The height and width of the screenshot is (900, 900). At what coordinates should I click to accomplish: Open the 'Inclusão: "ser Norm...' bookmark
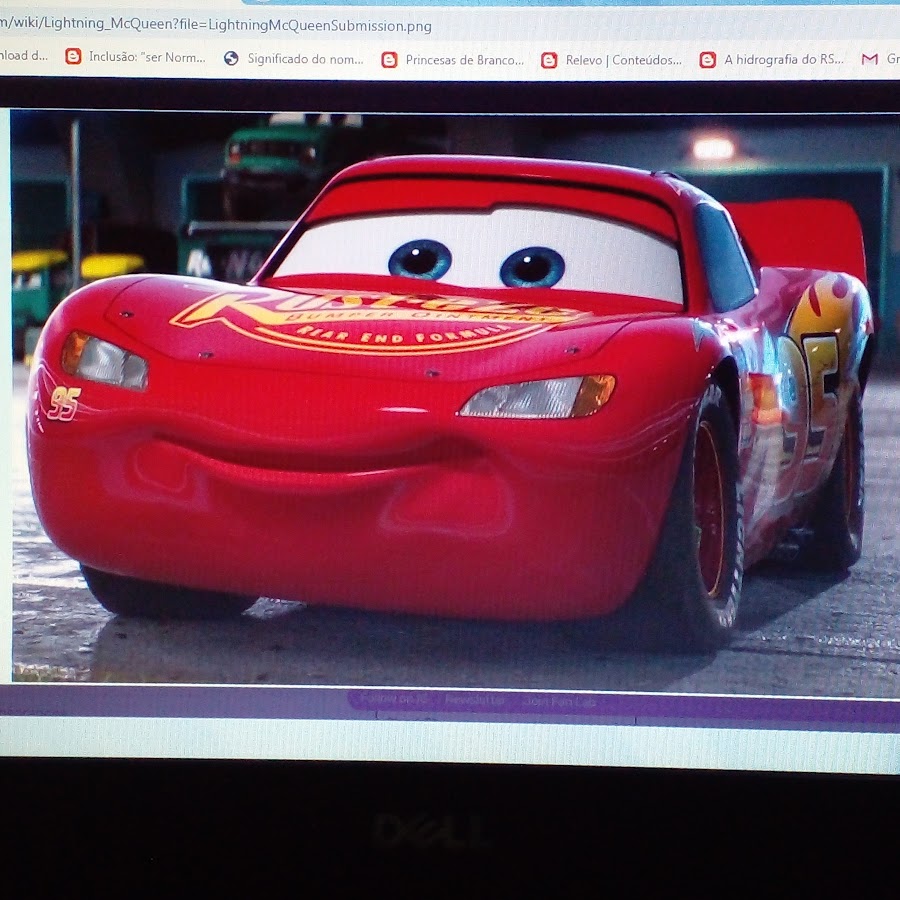(x=135, y=57)
